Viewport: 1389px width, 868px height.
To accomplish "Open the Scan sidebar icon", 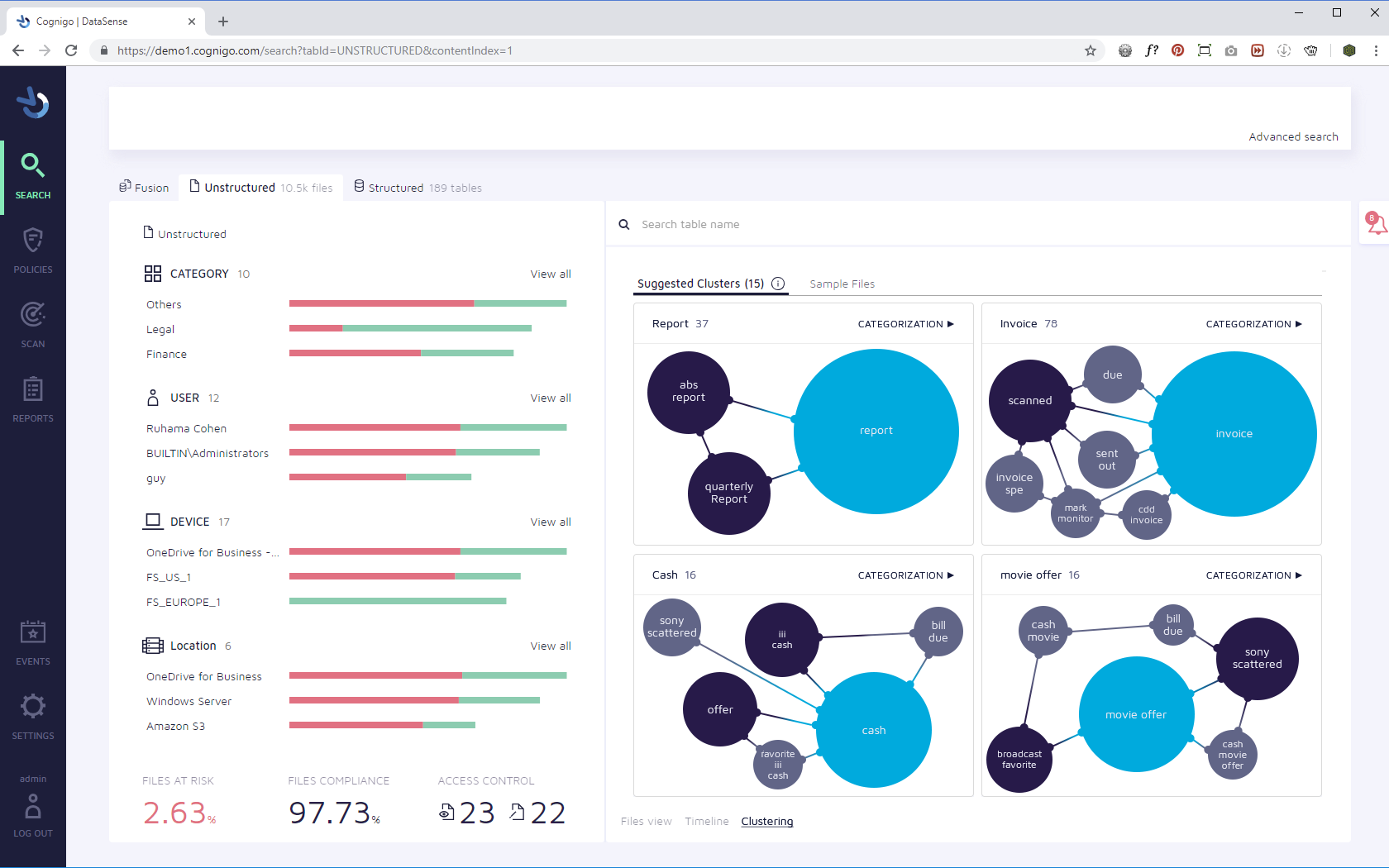I will (33, 314).
